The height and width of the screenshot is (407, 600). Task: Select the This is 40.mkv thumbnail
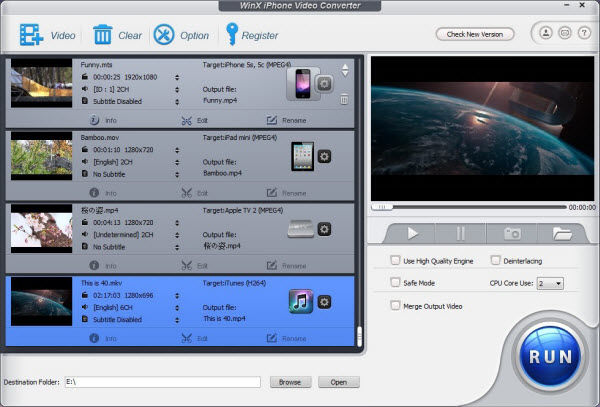pyautogui.click(x=41, y=301)
